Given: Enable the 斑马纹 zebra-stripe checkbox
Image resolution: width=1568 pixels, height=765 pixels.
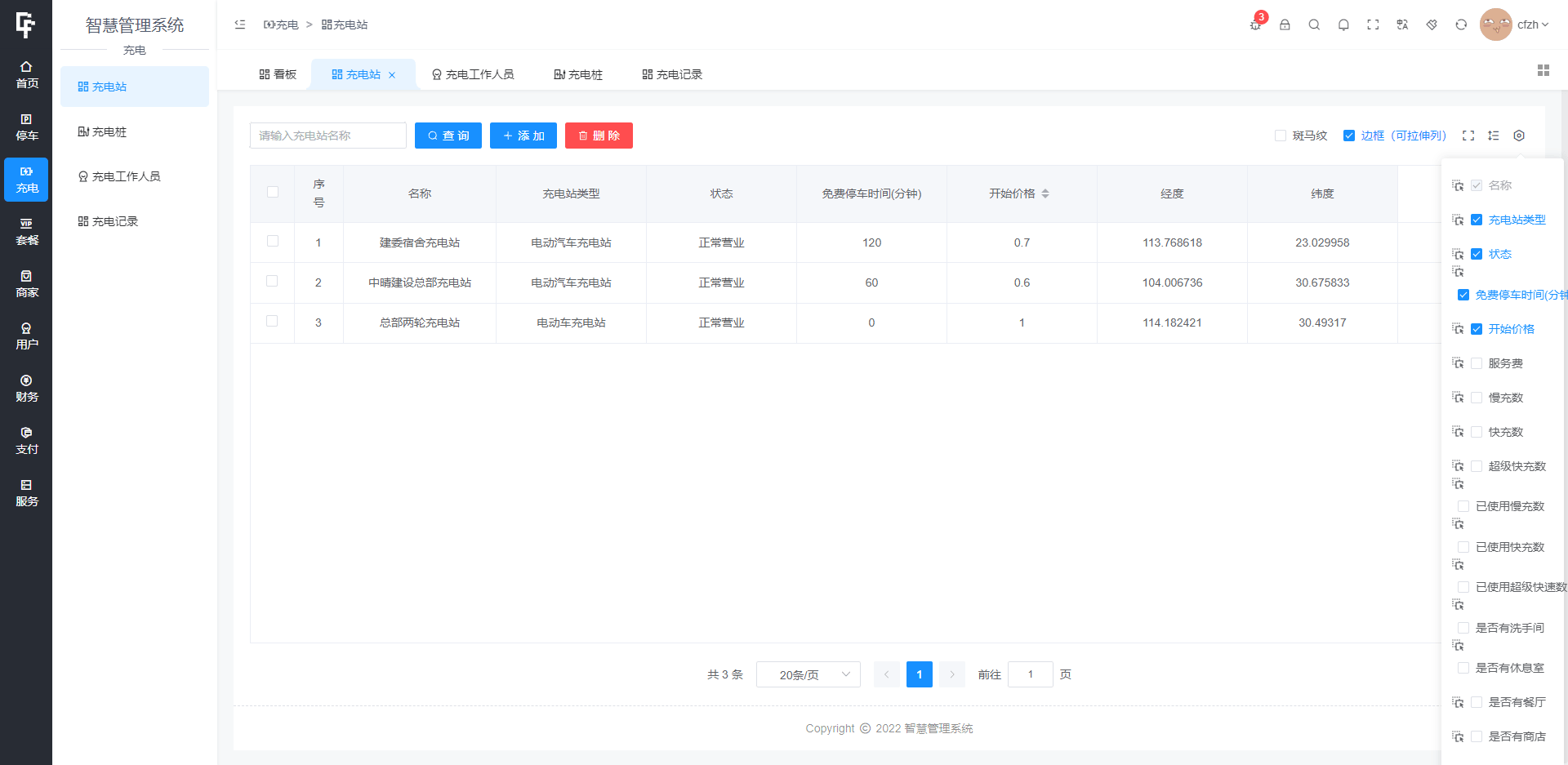Looking at the screenshot, I should [1281, 136].
